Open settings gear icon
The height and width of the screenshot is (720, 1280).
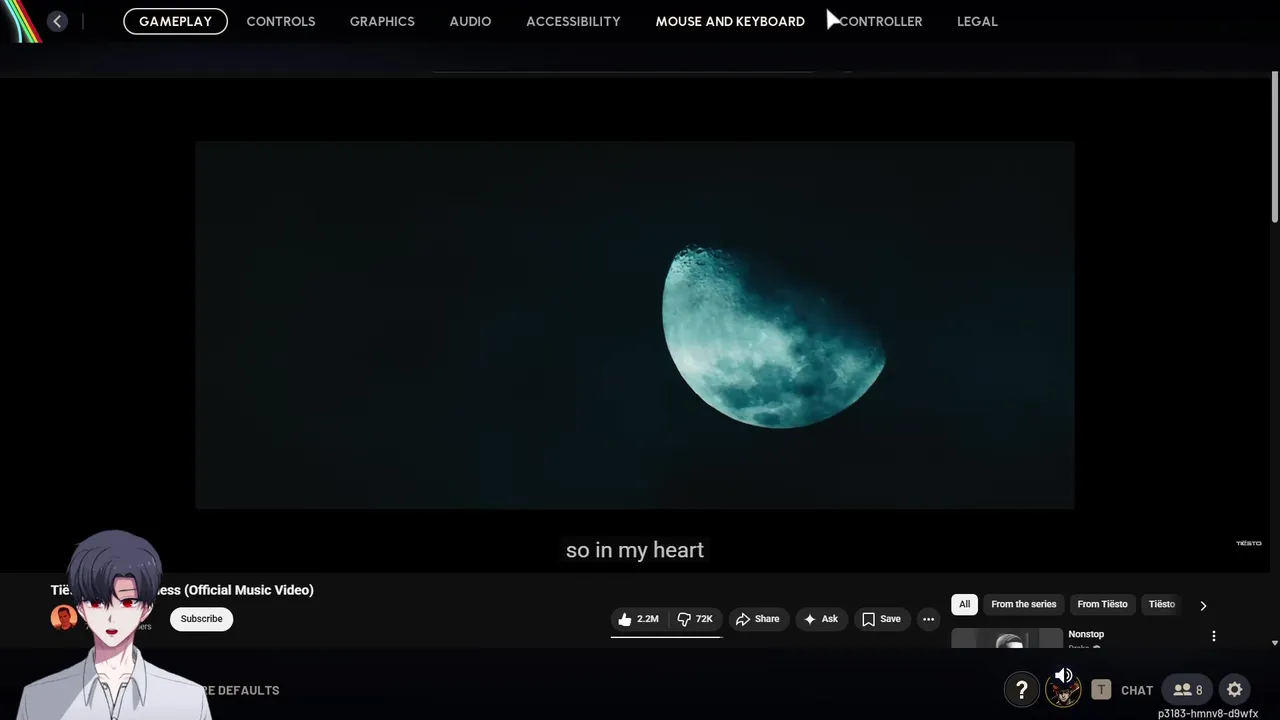point(1235,690)
